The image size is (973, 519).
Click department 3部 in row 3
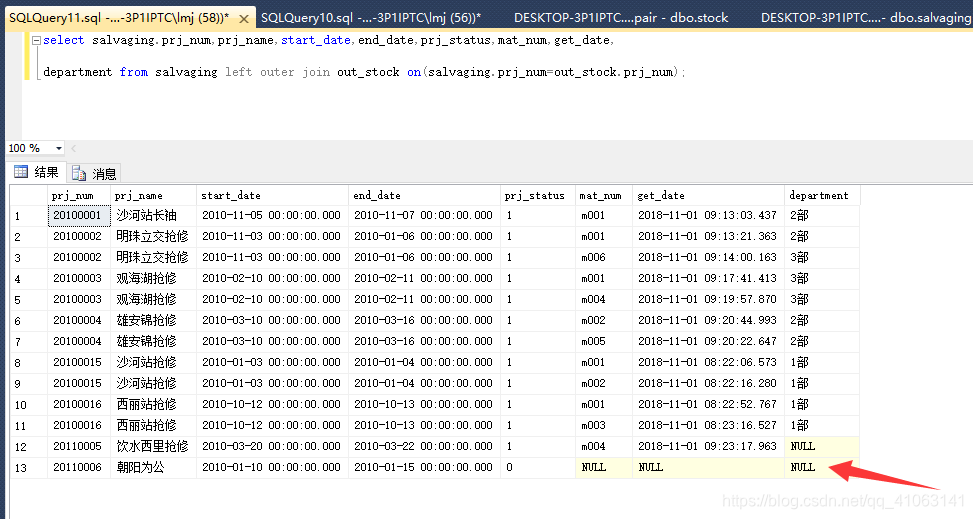coord(822,258)
